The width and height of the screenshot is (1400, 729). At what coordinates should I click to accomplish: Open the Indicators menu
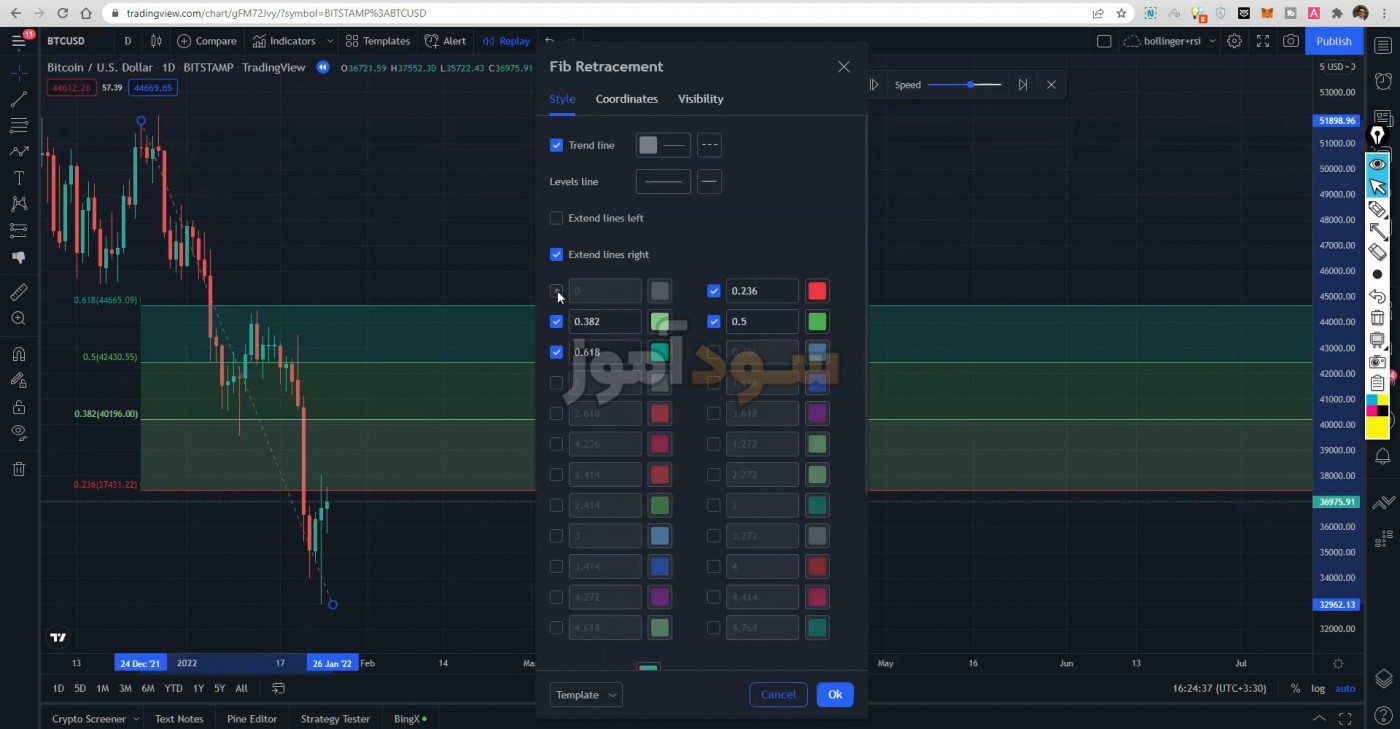tap(284, 41)
